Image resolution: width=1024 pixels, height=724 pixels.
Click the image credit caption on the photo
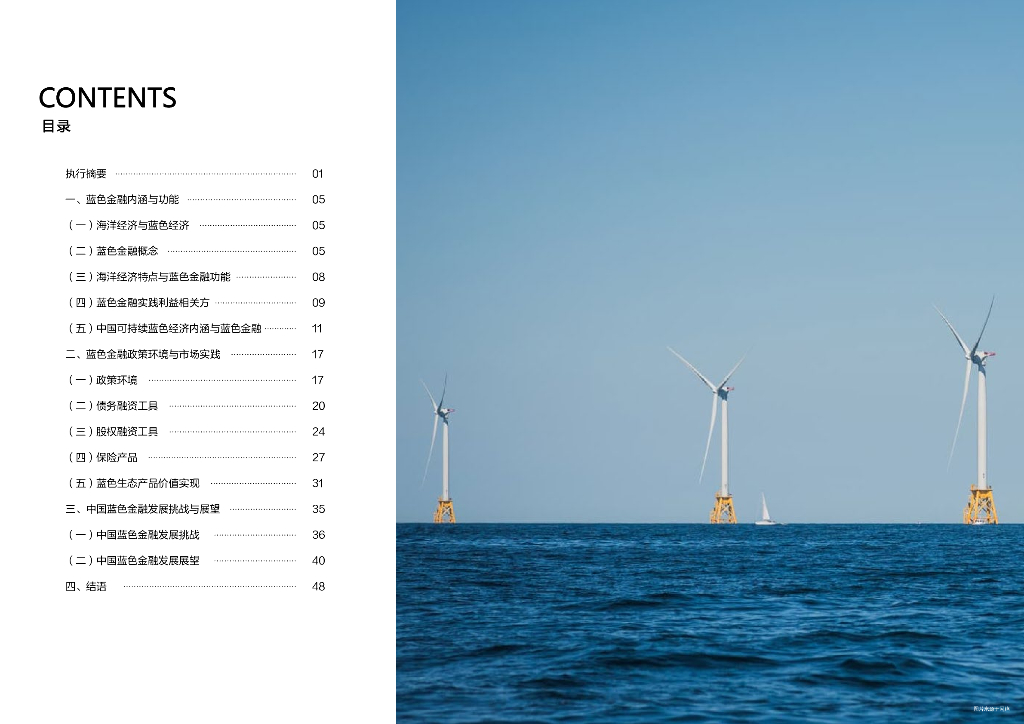coord(991,708)
